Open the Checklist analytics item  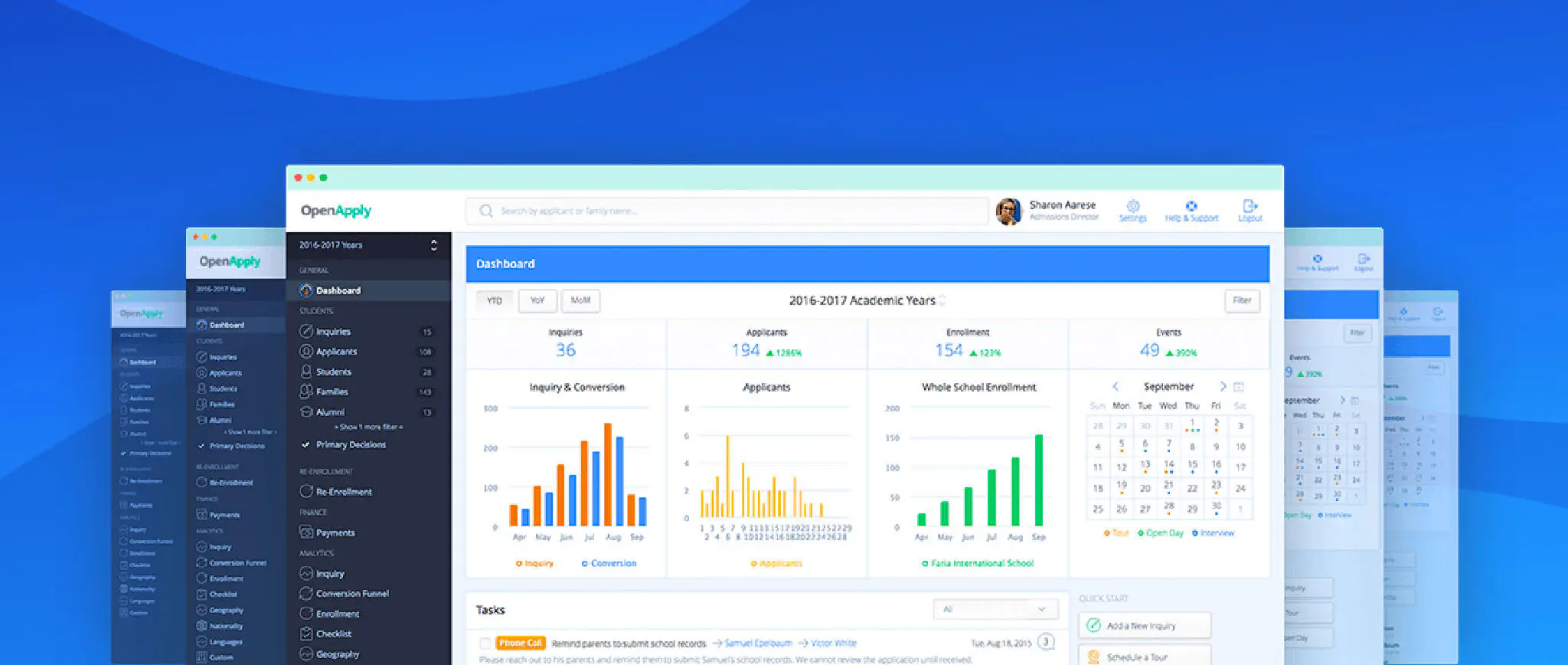click(x=334, y=634)
